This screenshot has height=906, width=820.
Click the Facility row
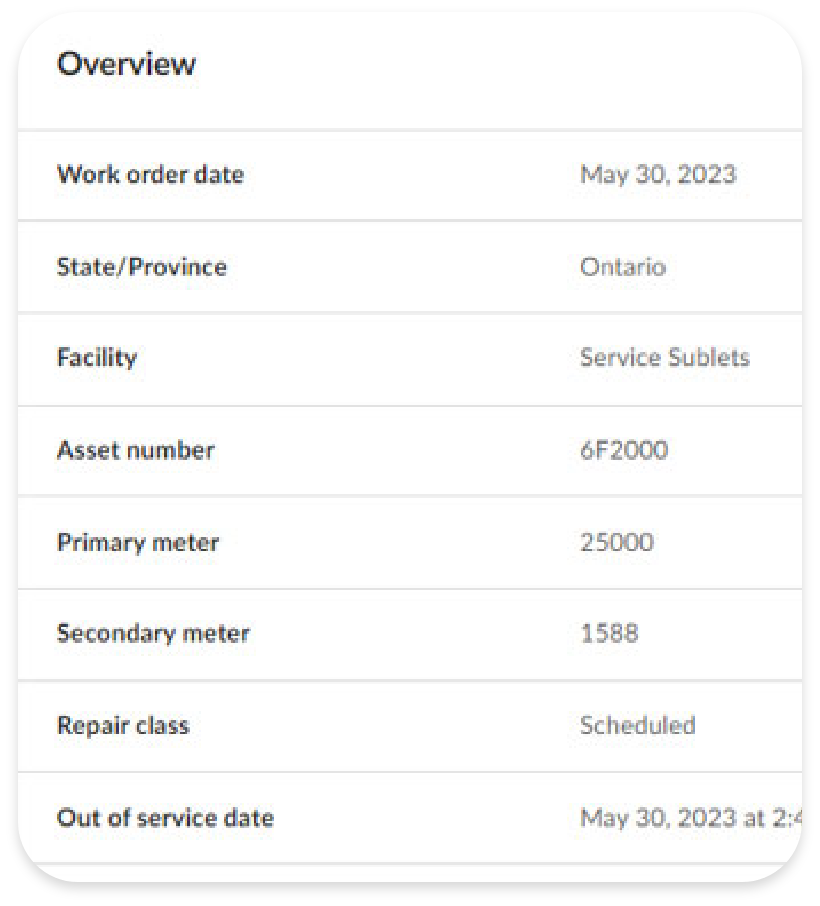coord(410,359)
